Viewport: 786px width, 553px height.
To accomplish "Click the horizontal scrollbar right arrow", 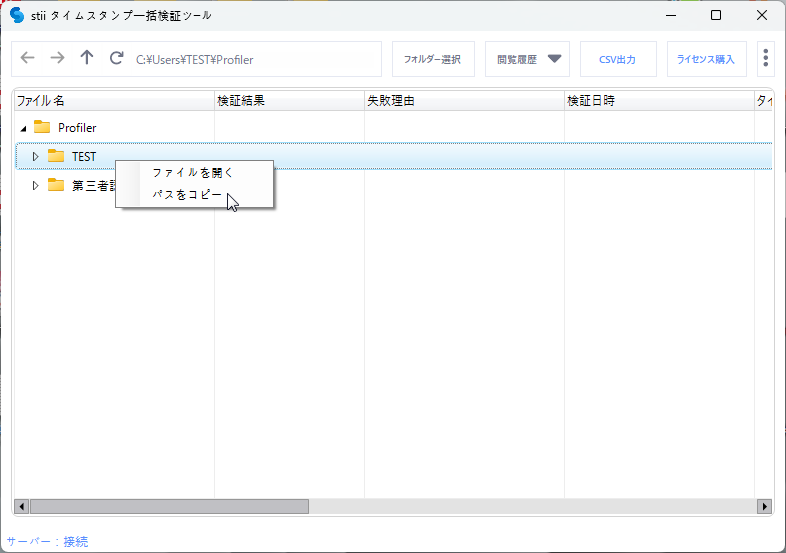I will click(765, 506).
